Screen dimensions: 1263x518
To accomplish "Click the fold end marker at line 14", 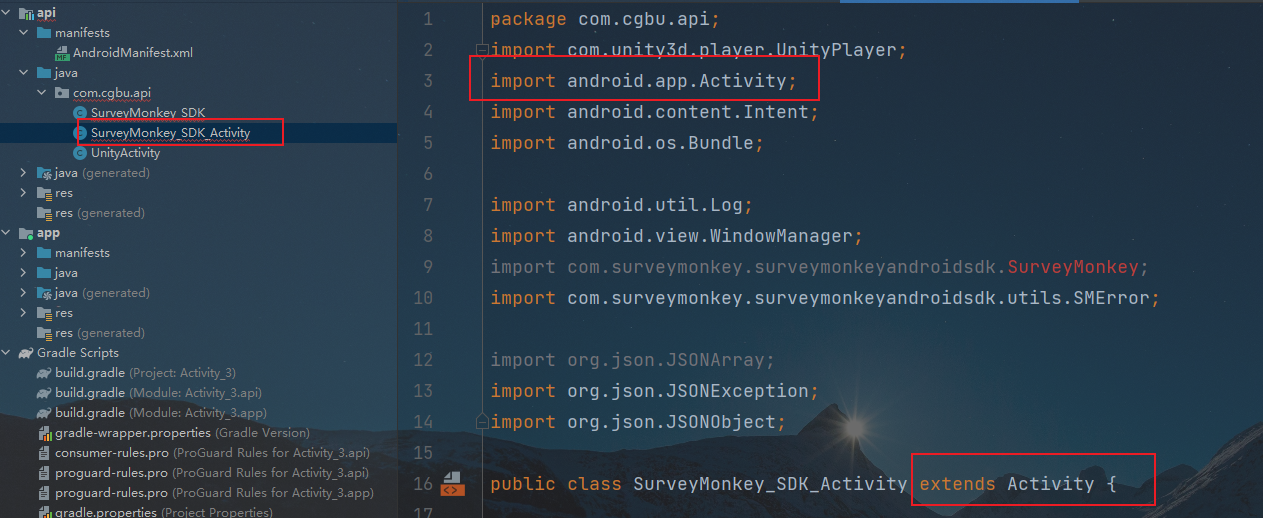I will [481, 422].
